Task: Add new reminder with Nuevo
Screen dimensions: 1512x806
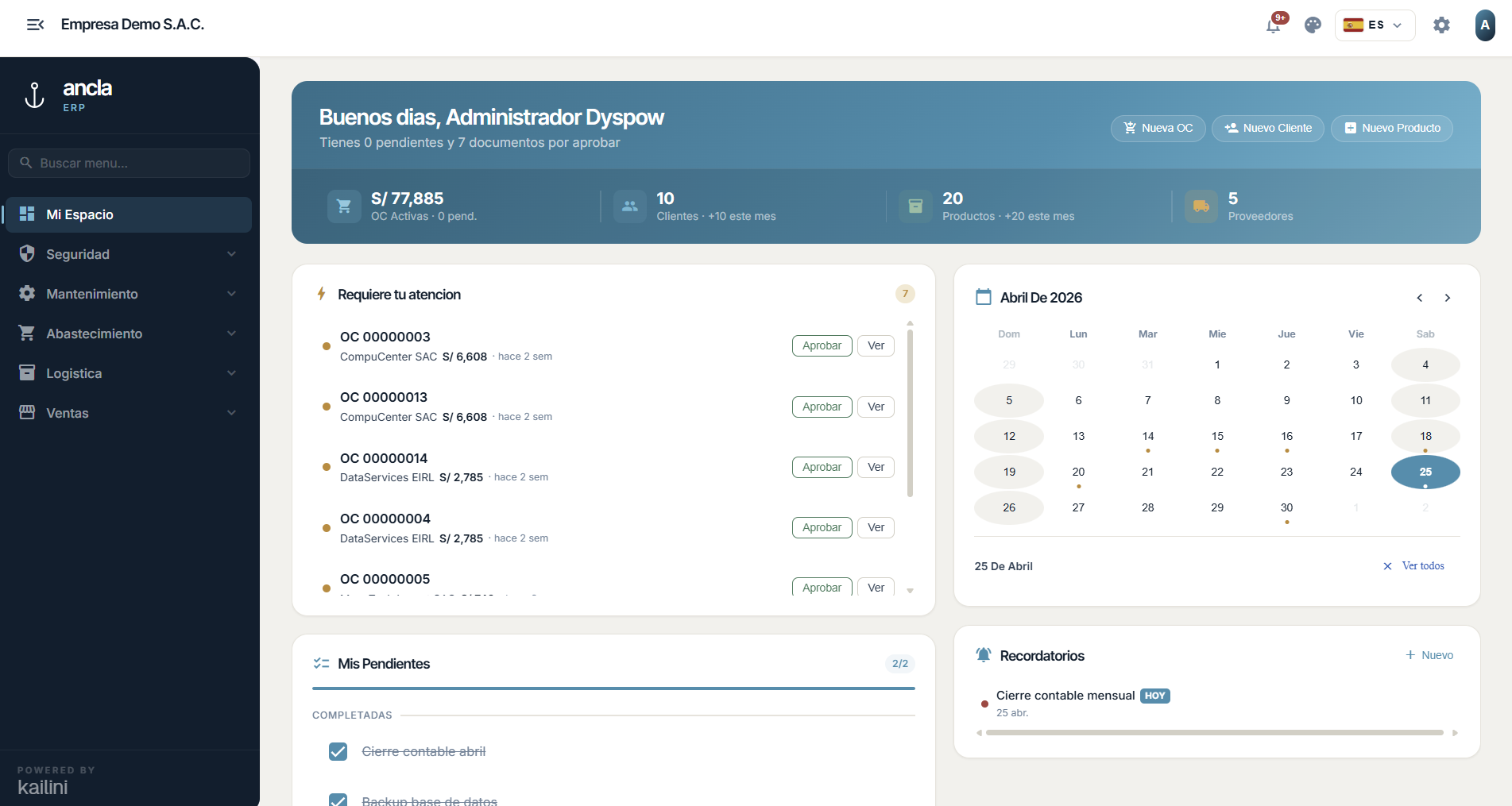Action: coord(1429,655)
